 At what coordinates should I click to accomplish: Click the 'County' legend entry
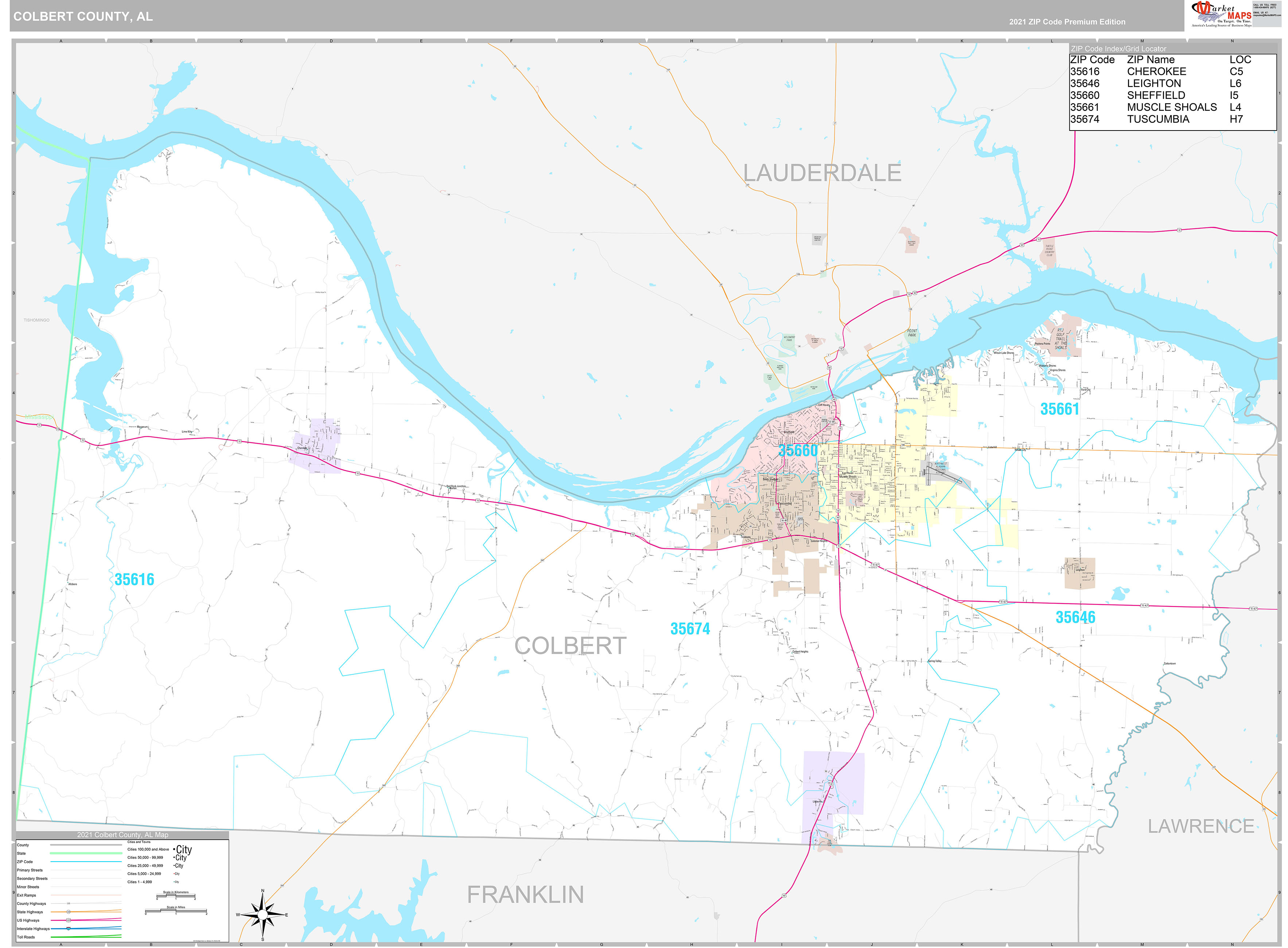click(23, 845)
